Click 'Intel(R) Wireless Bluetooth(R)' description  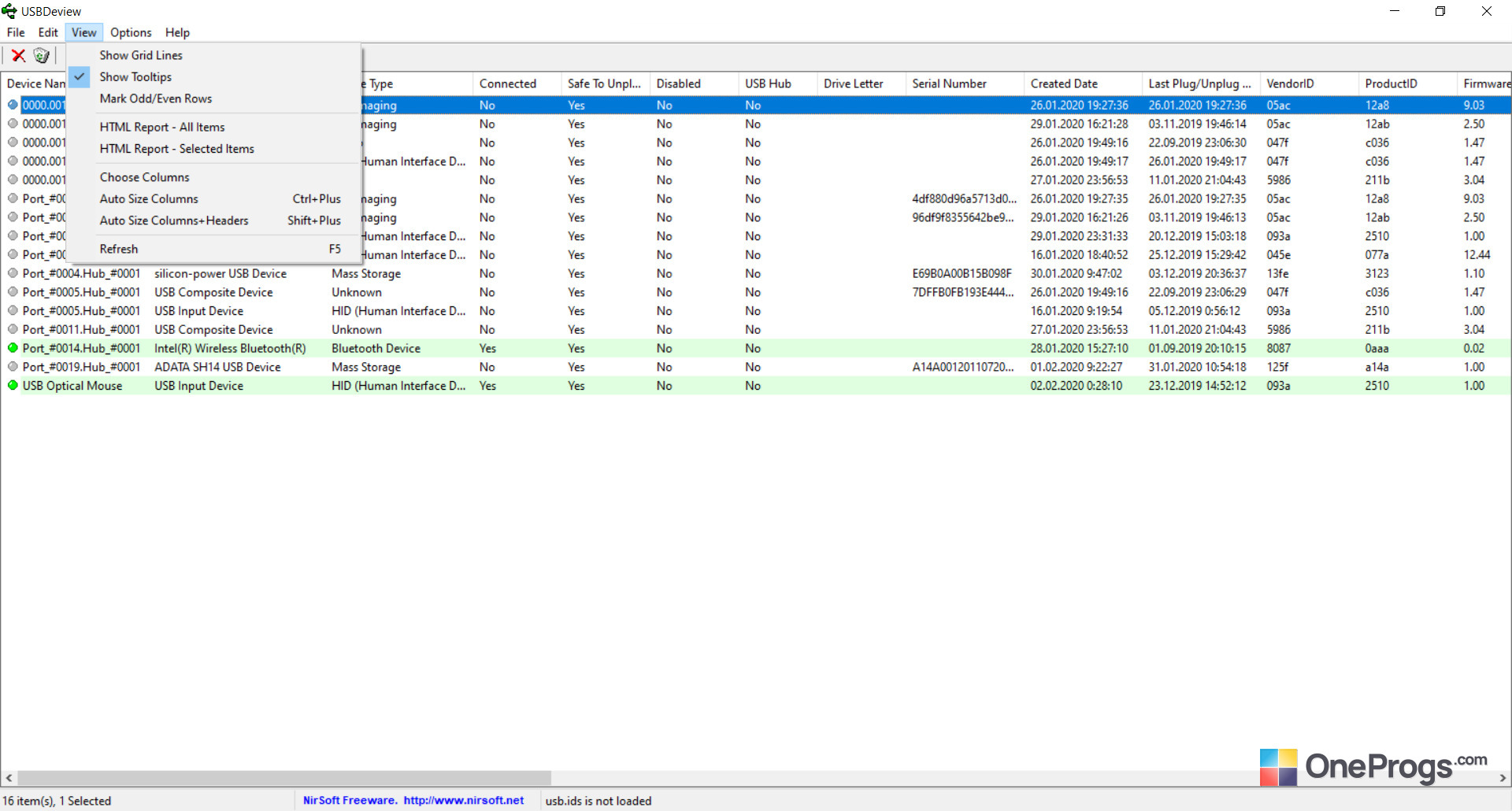point(230,348)
